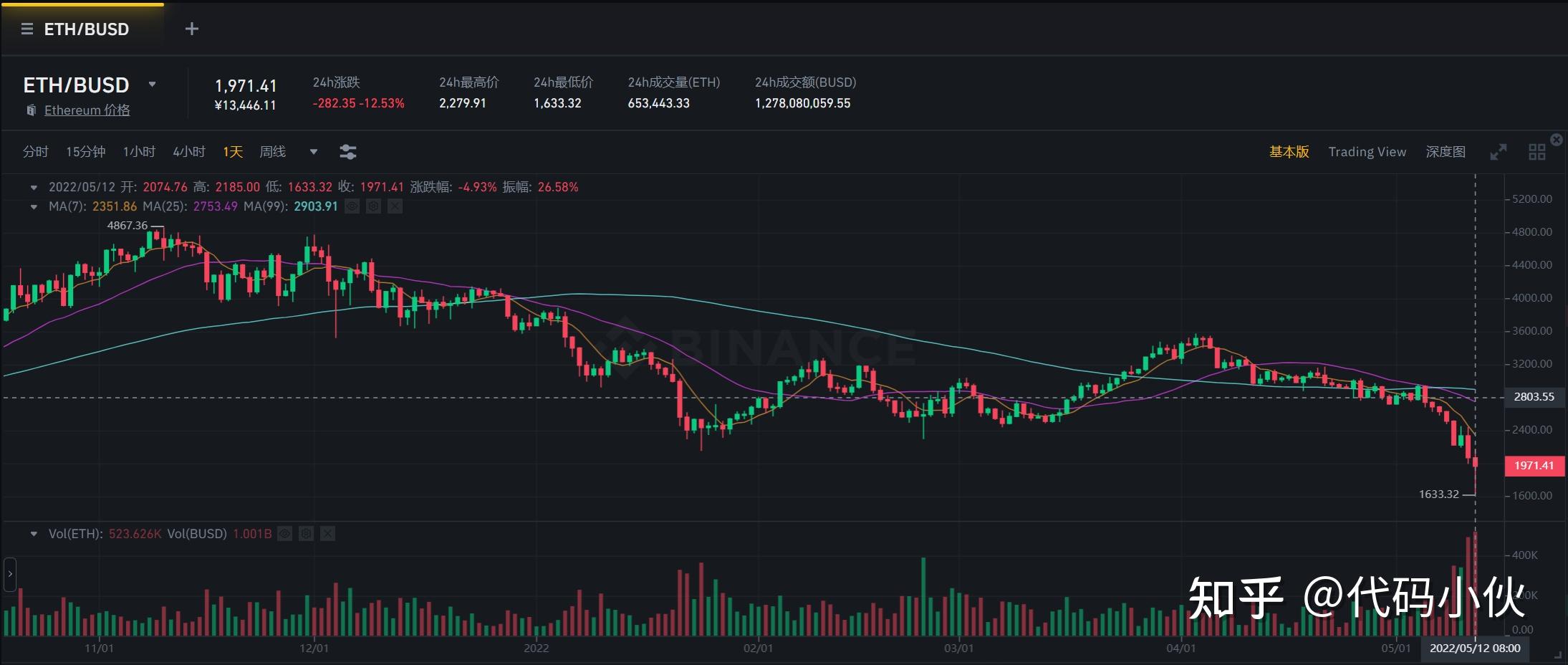
Task: Remove the Vol indicator with the X
Action: [x=327, y=534]
